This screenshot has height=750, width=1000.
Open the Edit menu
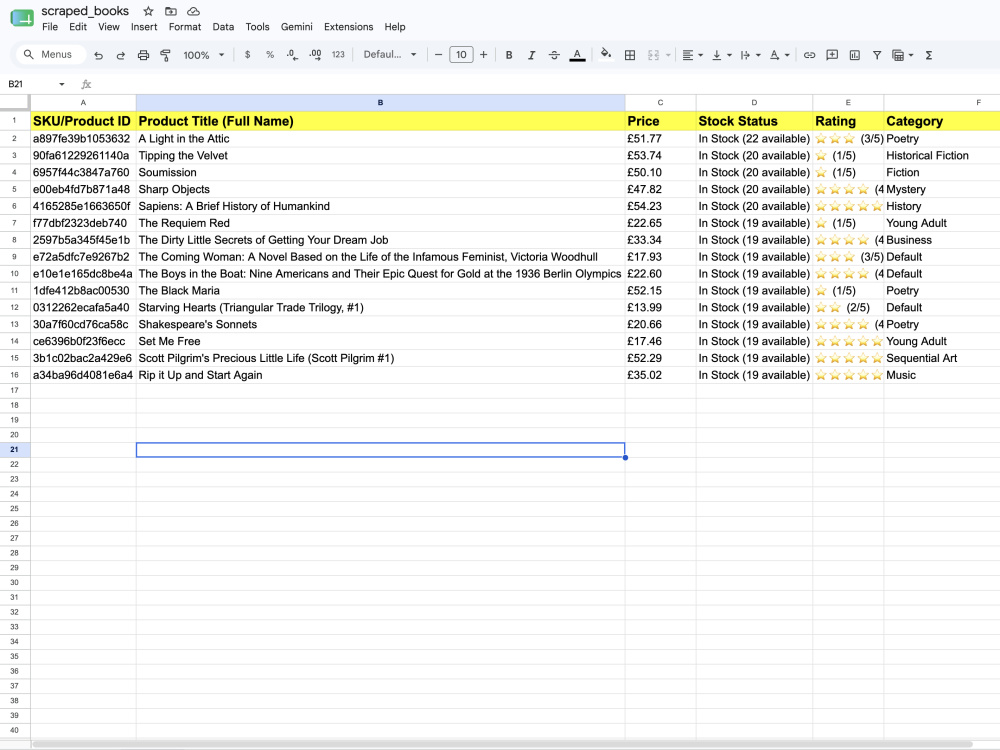click(x=78, y=27)
